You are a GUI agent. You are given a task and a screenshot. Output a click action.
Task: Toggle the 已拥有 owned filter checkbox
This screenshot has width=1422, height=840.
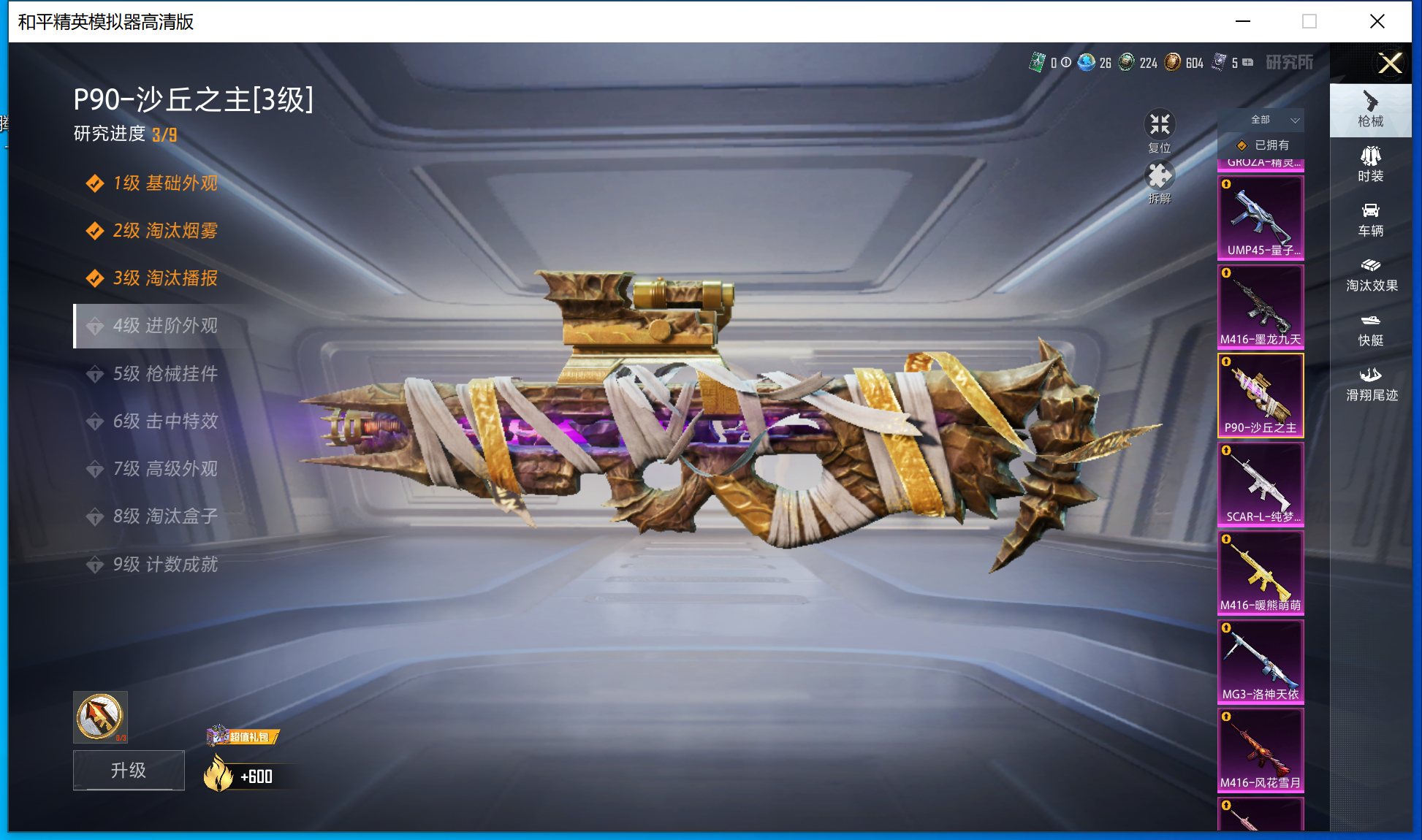click(1242, 145)
